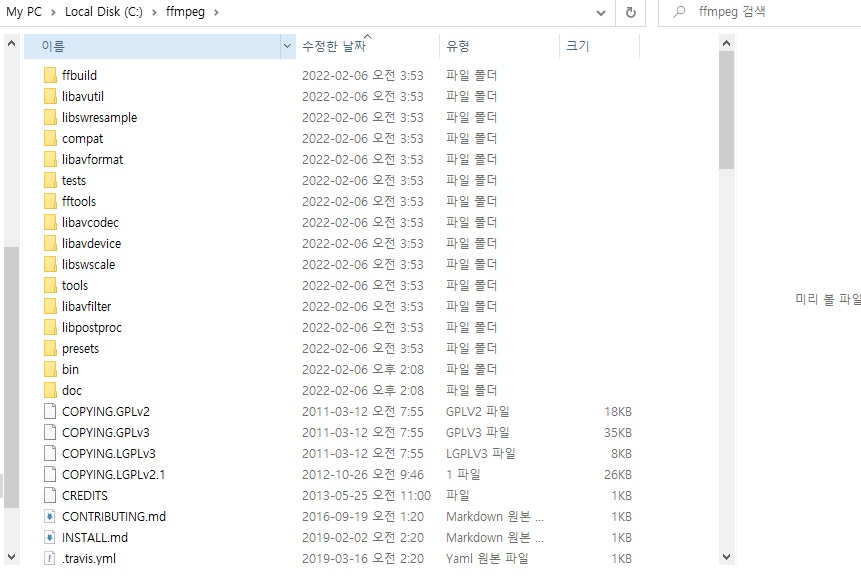Click the CREDITS file icon
Viewport: 861px width, 586px height.
tap(50, 495)
